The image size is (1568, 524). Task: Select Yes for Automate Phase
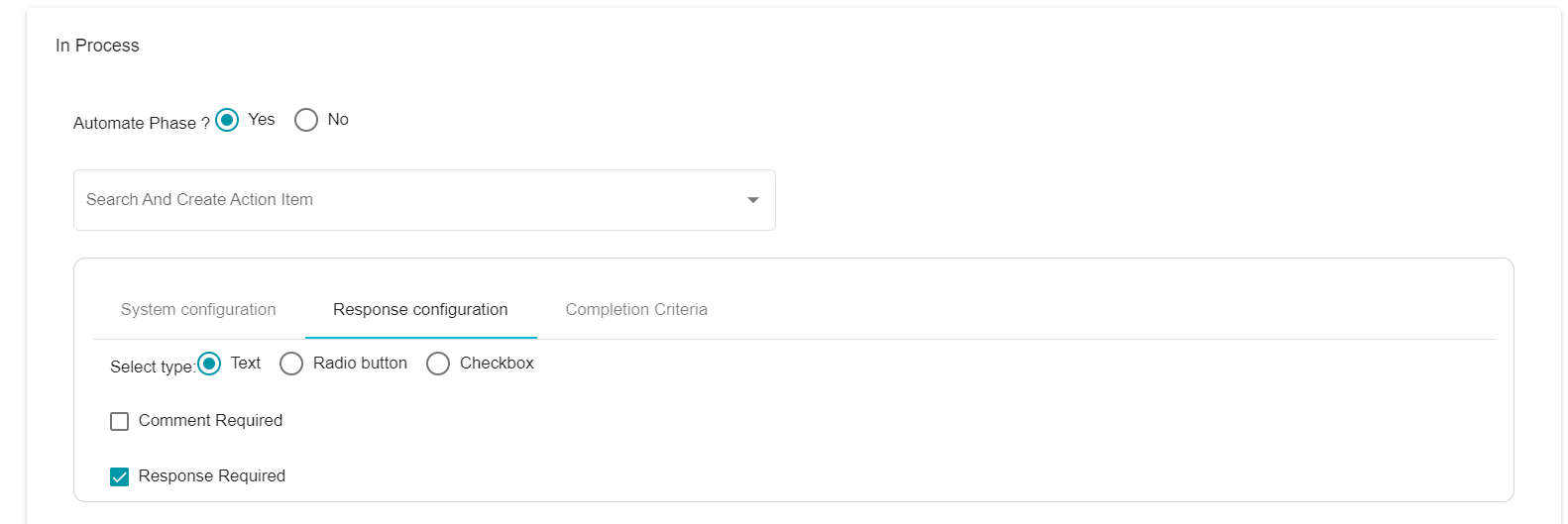(x=227, y=120)
